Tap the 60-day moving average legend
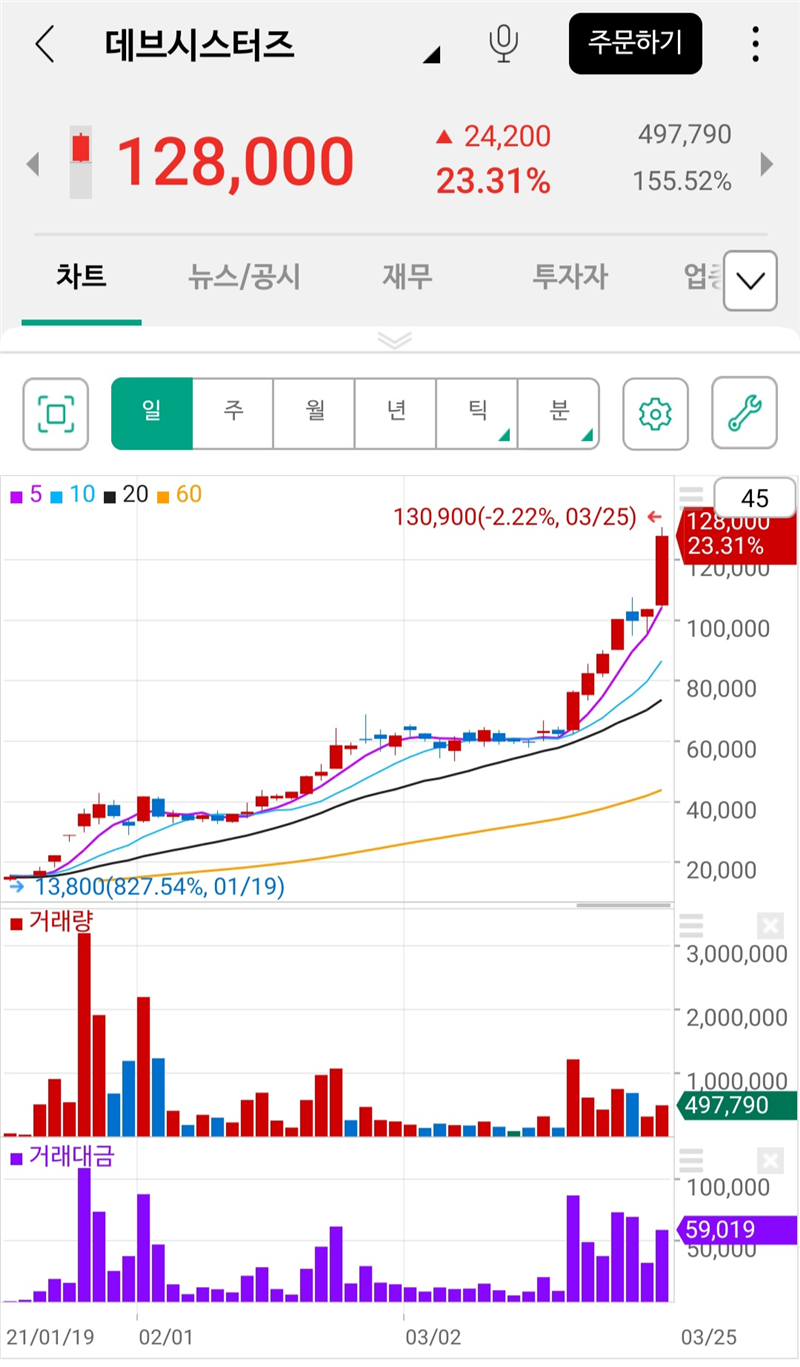800x1367 pixels. click(x=178, y=494)
